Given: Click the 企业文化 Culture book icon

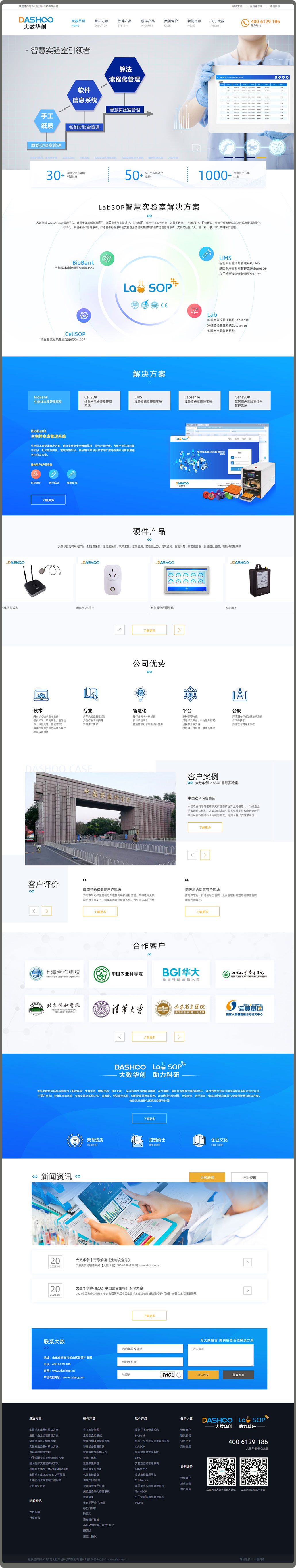Looking at the screenshot, I should point(199,1141).
